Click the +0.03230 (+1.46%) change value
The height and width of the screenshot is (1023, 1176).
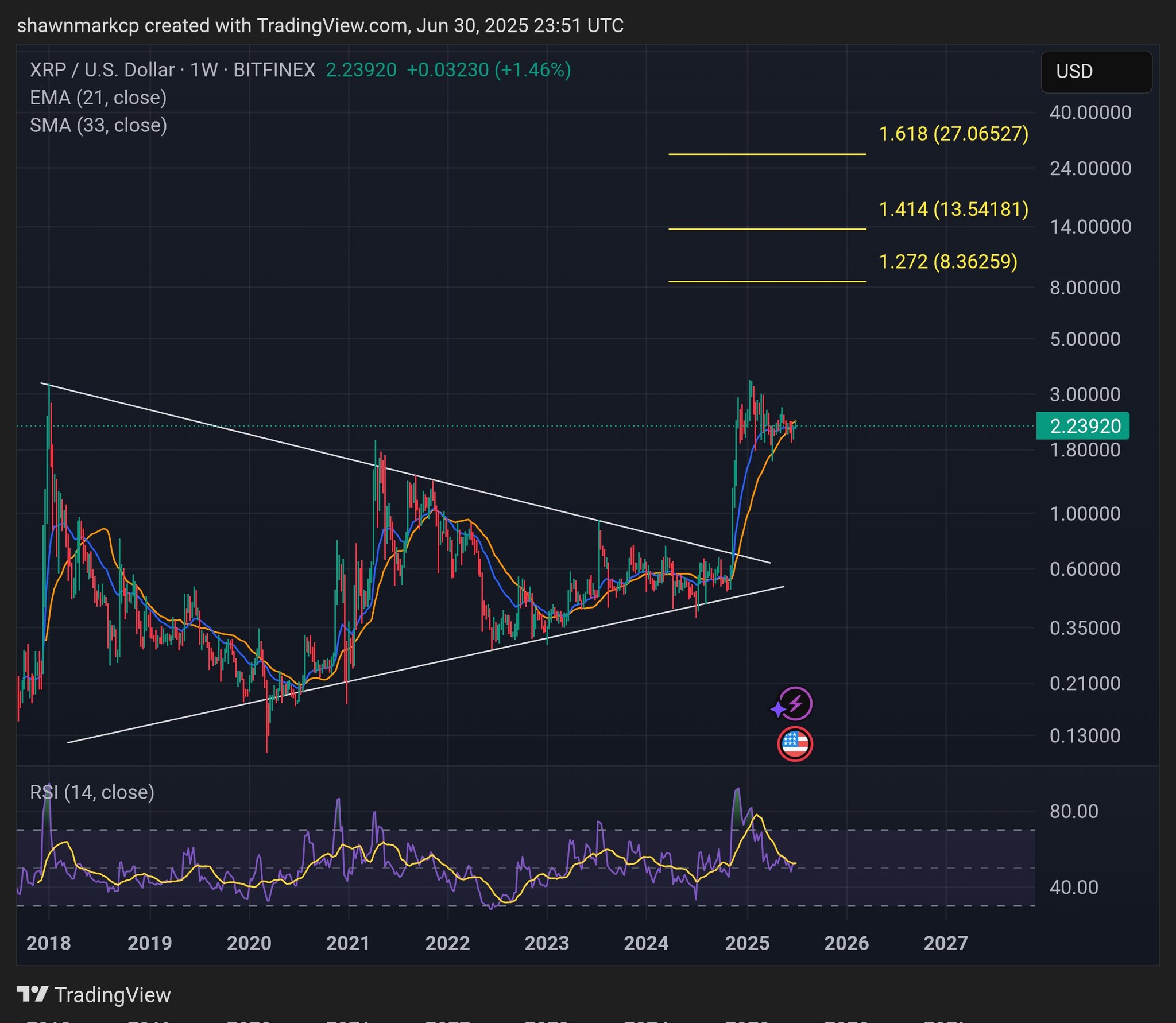point(489,70)
